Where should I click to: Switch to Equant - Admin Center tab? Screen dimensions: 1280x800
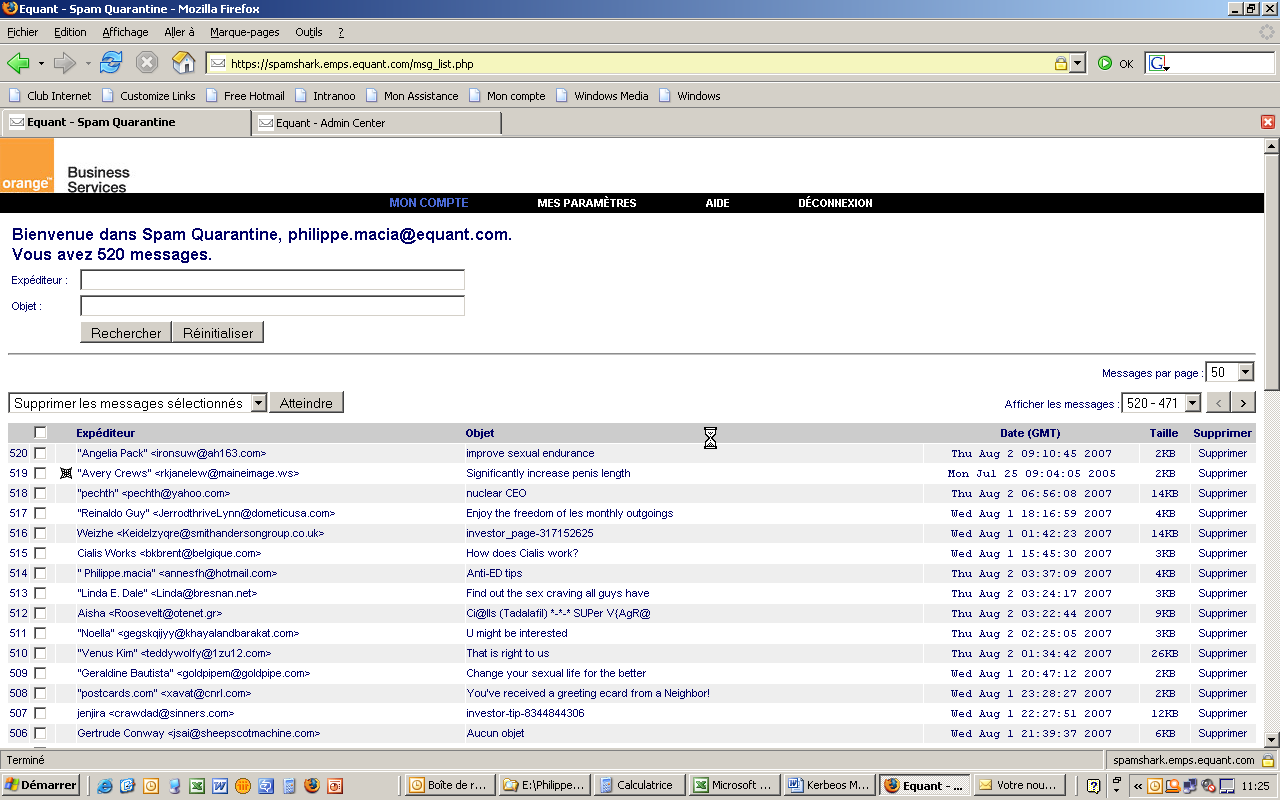click(x=377, y=123)
